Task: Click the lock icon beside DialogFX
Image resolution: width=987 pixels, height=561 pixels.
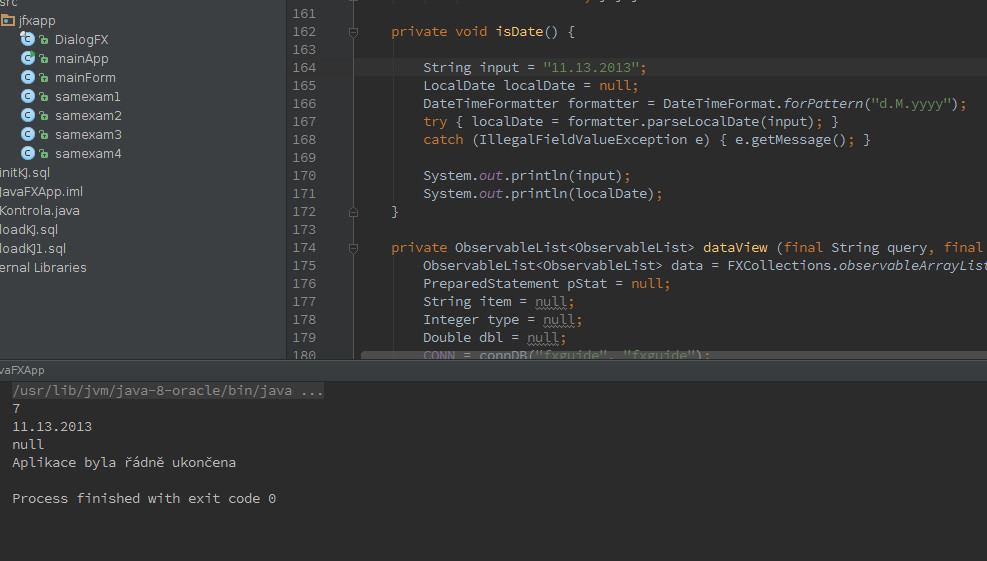Action: 43,40
